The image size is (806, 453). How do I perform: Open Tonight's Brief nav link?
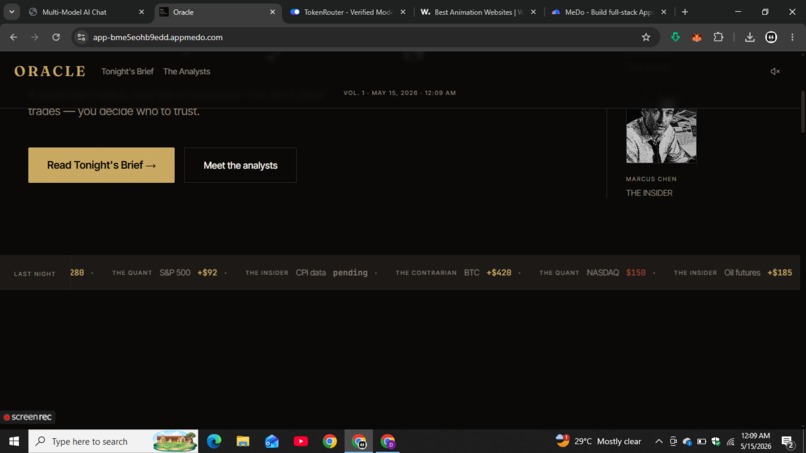127,71
